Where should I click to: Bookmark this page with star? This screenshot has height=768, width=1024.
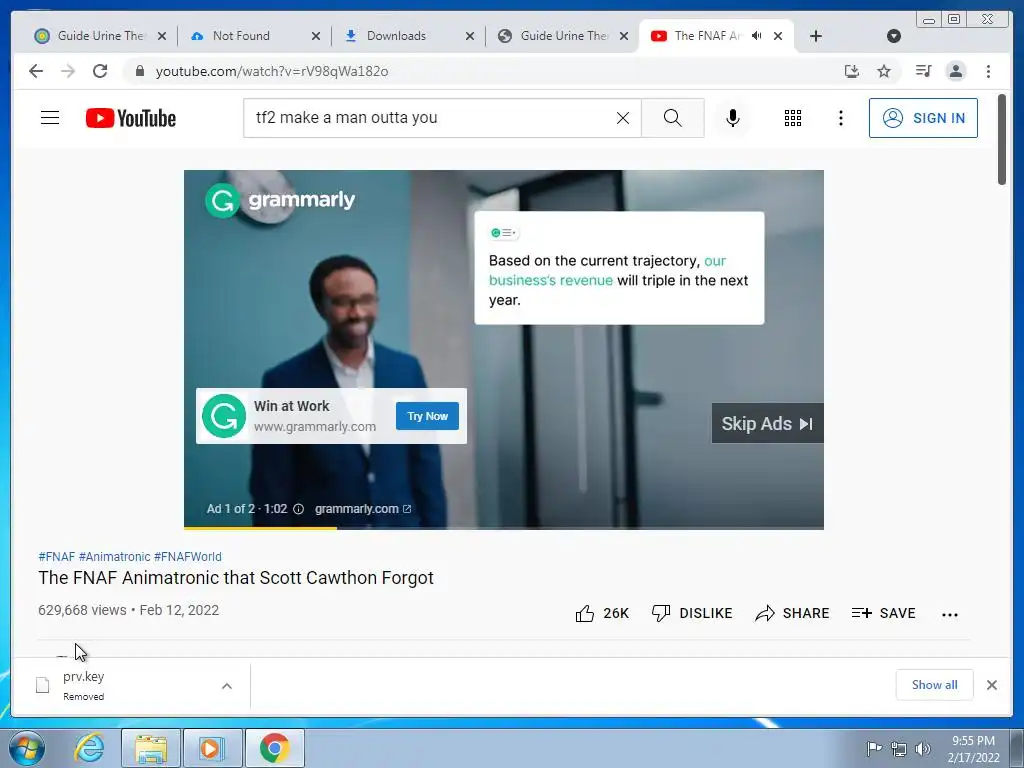pos(884,71)
